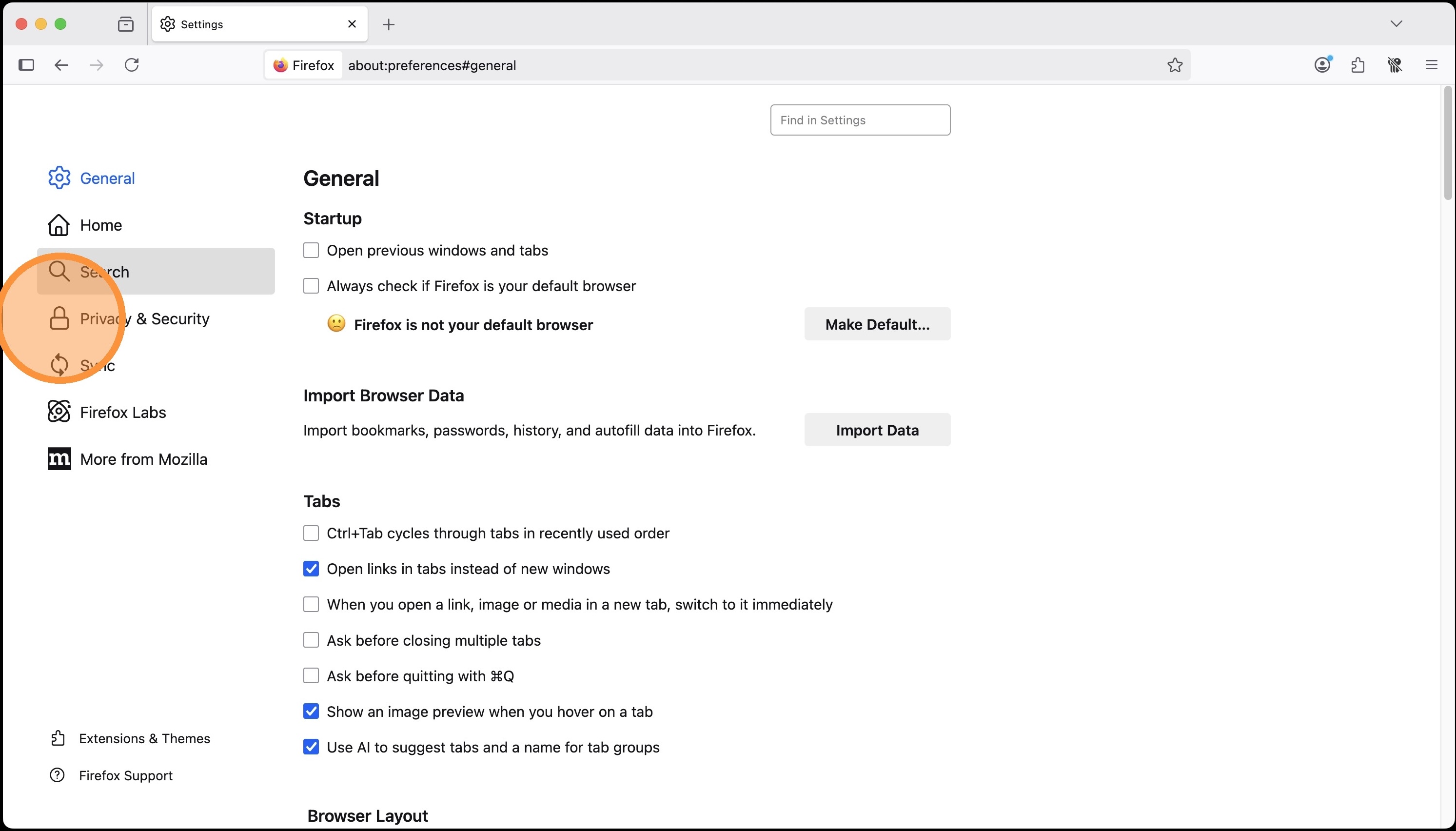Image resolution: width=1456 pixels, height=831 pixels.
Task: Open a new tab with plus icon
Action: [389, 24]
